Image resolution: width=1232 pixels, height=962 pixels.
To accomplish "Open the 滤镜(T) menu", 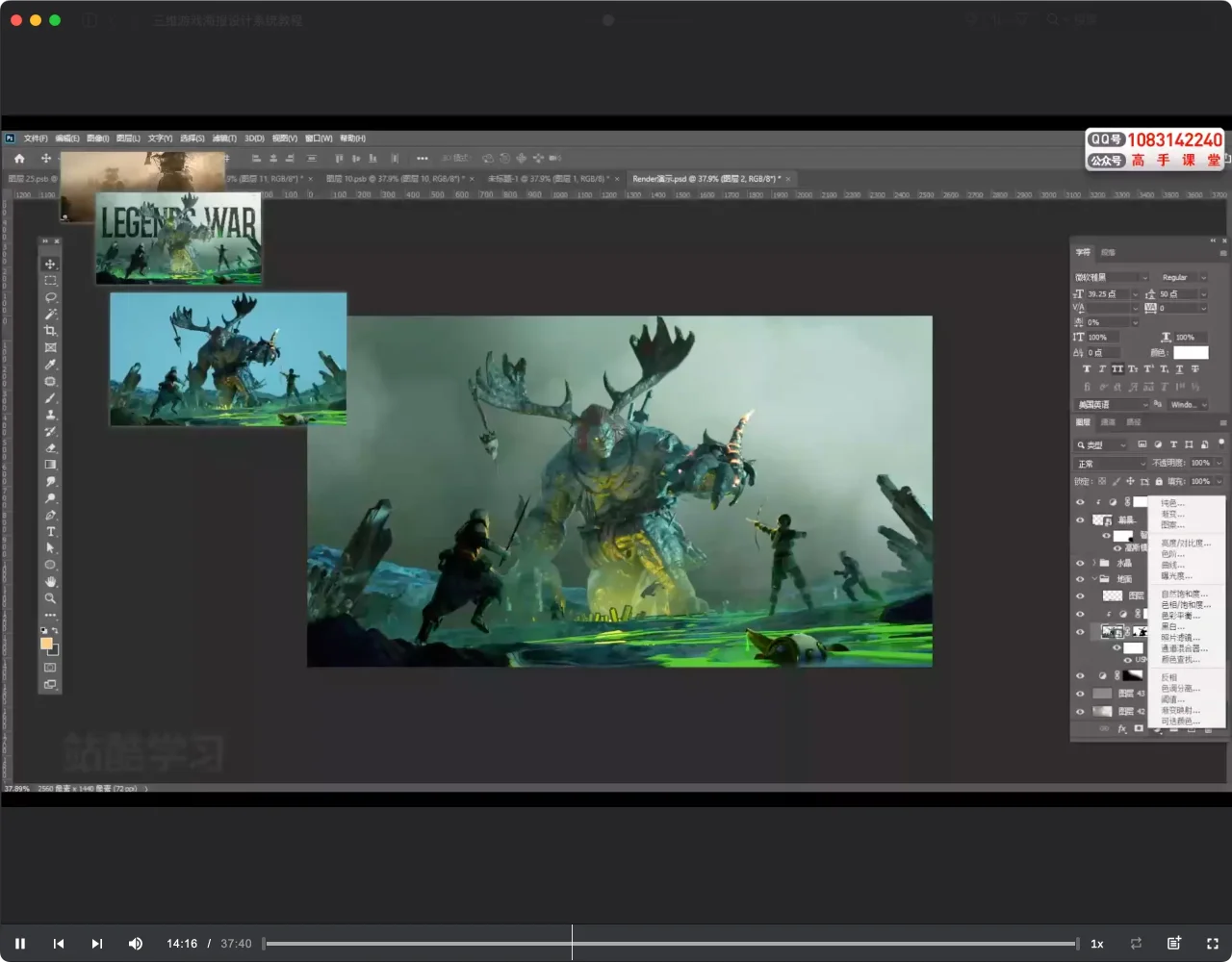I will click(224, 139).
